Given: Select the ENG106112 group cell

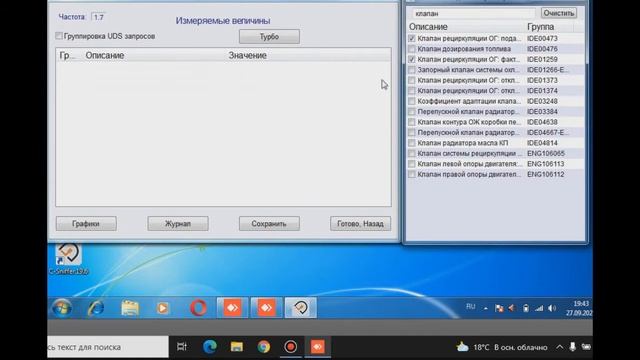Looking at the screenshot, I should 546,174.
